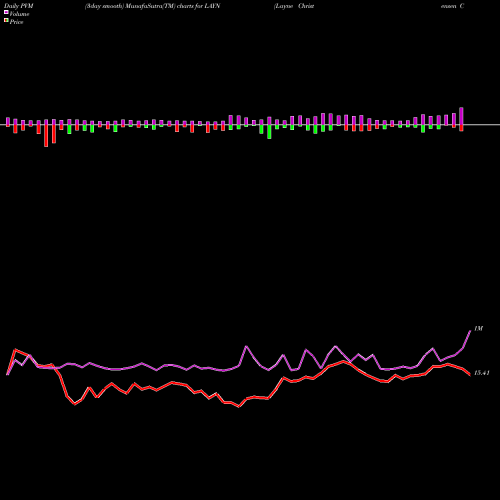Click the '15.41' price end label
The image size is (500, 500).
(x=482, y=373)
